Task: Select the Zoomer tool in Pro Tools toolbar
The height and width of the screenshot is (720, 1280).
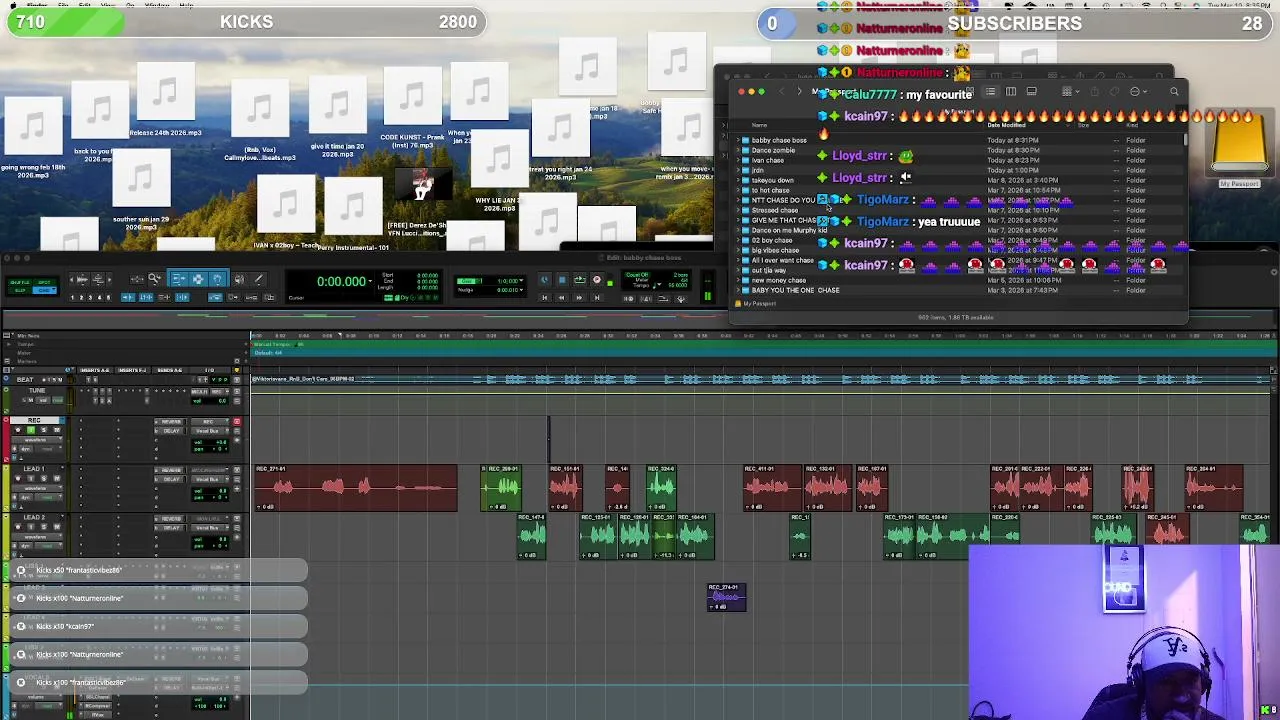Action: pyautogui.click(x=154, y=279)
